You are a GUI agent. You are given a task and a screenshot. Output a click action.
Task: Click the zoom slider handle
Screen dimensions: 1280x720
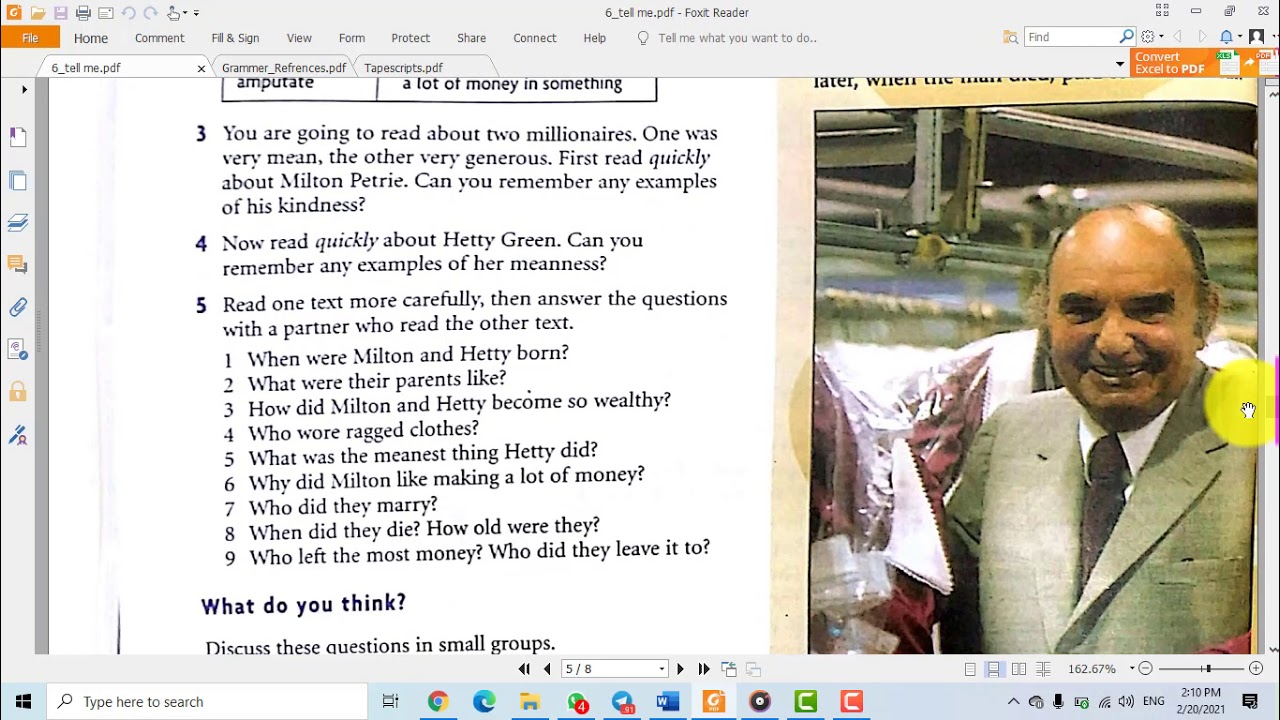pos(1207,669)
